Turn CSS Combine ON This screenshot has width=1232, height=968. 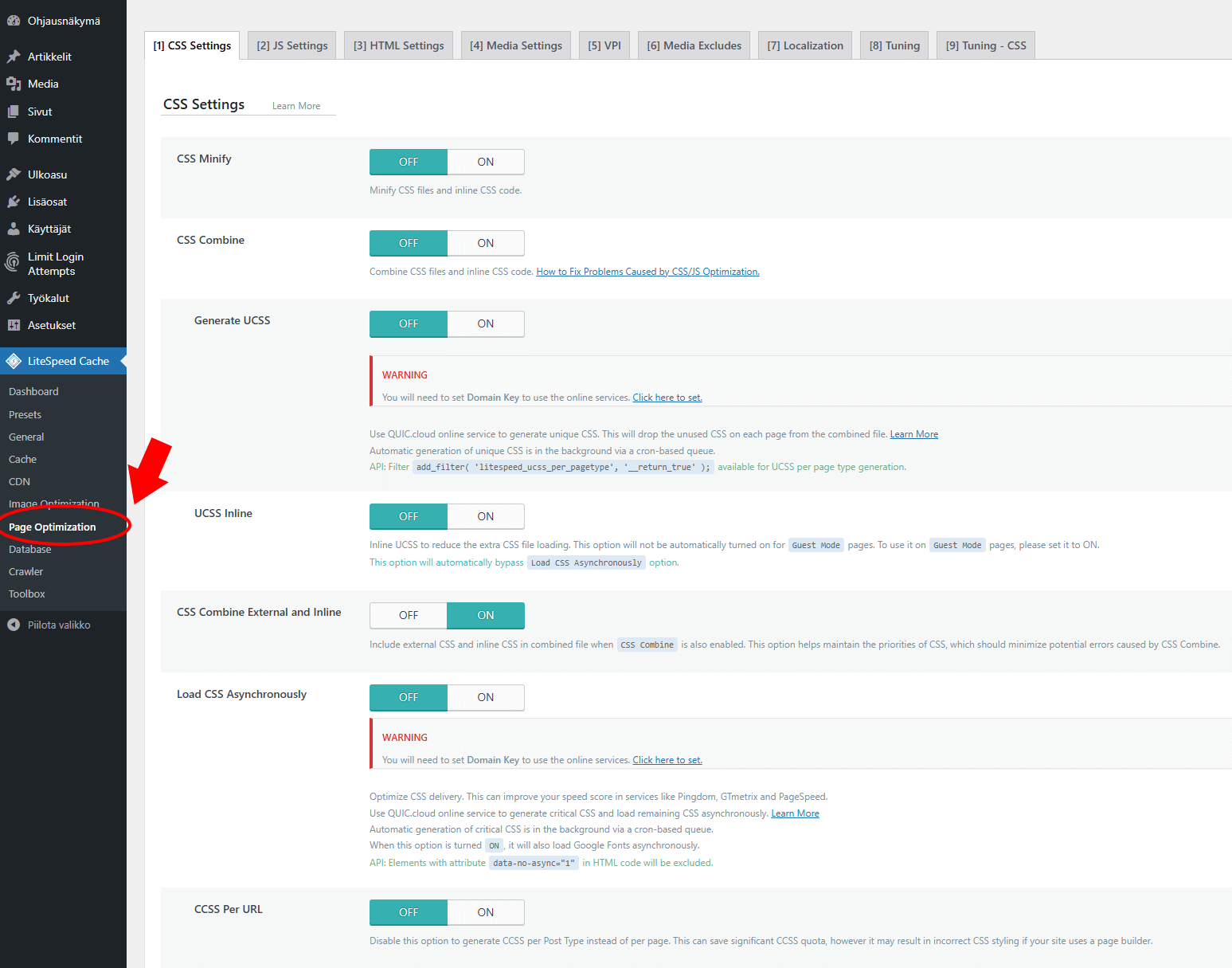tap(486, 243)
